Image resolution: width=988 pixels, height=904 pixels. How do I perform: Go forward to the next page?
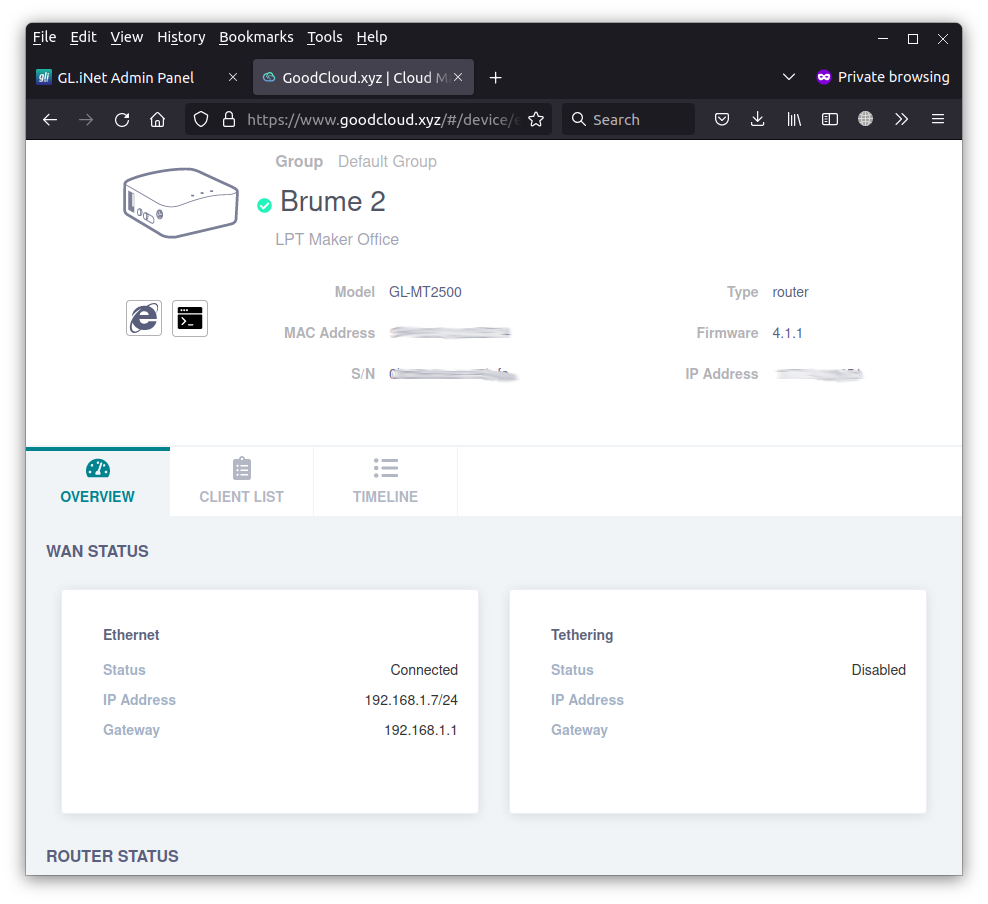pyautogui.click(x=86, y=120)
